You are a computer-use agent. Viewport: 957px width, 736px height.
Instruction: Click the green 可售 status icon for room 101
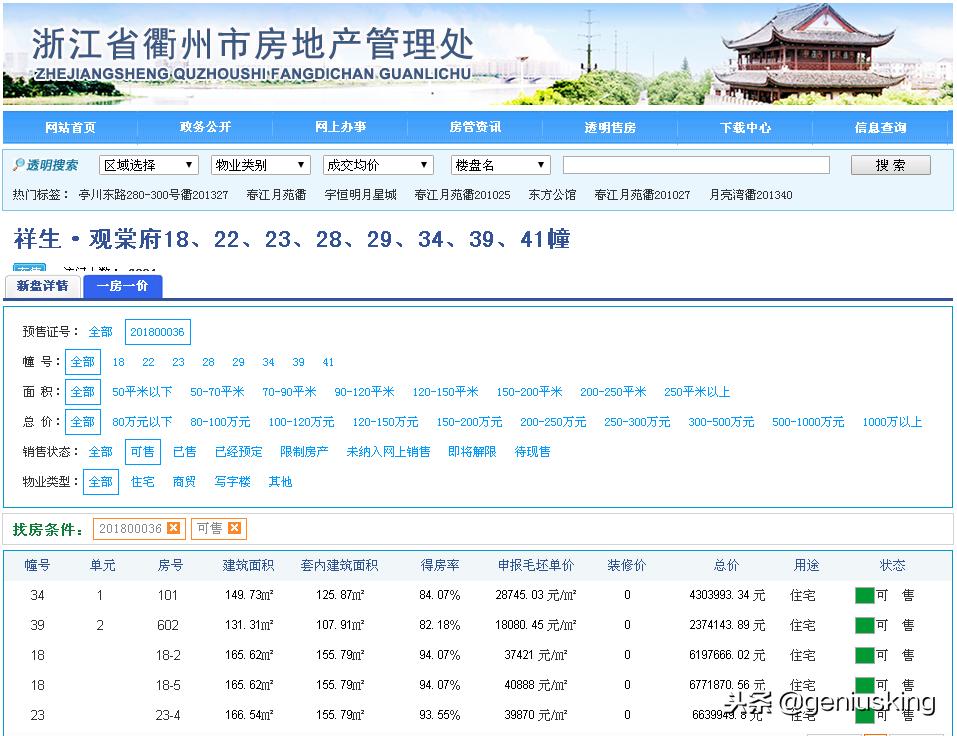point(864,595)
